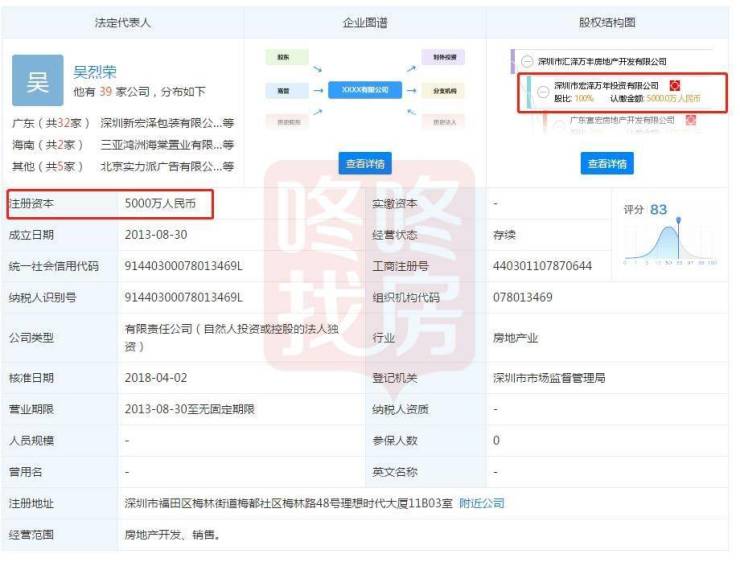Click the XXXX有限公司 center node
The width and height of the screenshot is (740, 562).
click(365, 90)
